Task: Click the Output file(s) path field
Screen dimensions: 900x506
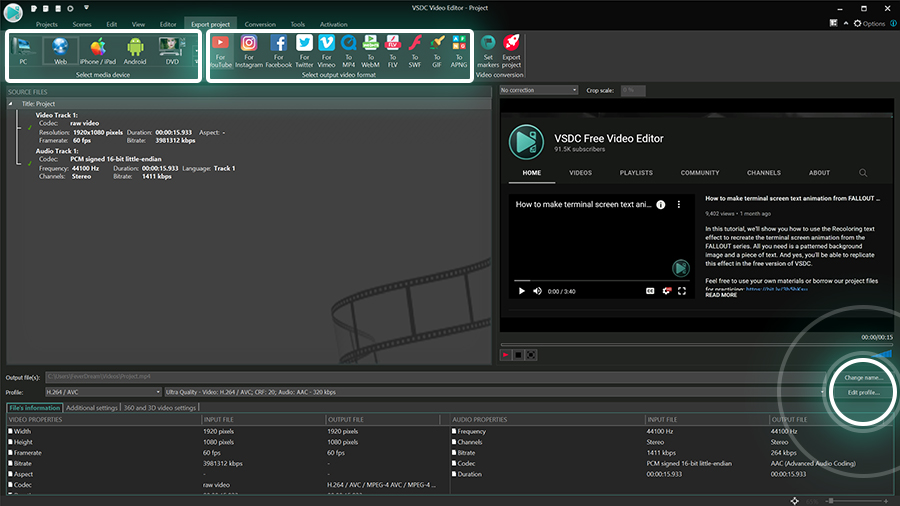Action: pyautogui.click(x=436, y=377)
